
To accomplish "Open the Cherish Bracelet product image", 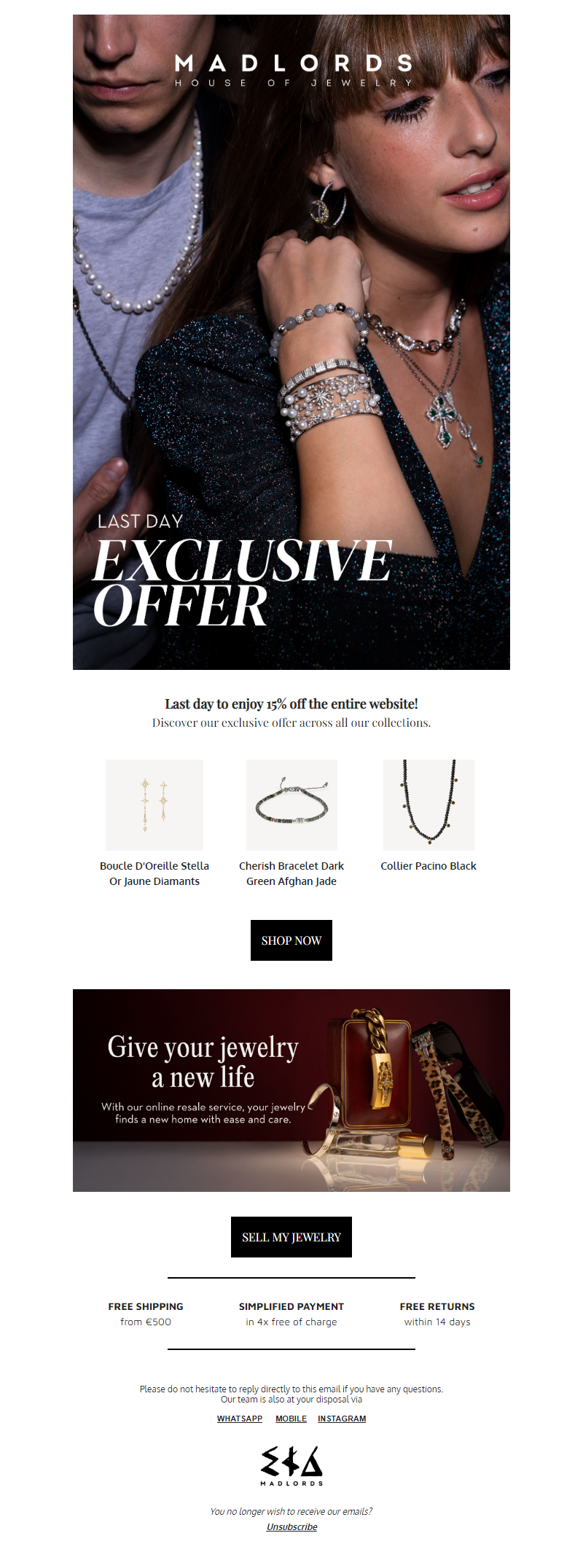I will tap(291, 805).
